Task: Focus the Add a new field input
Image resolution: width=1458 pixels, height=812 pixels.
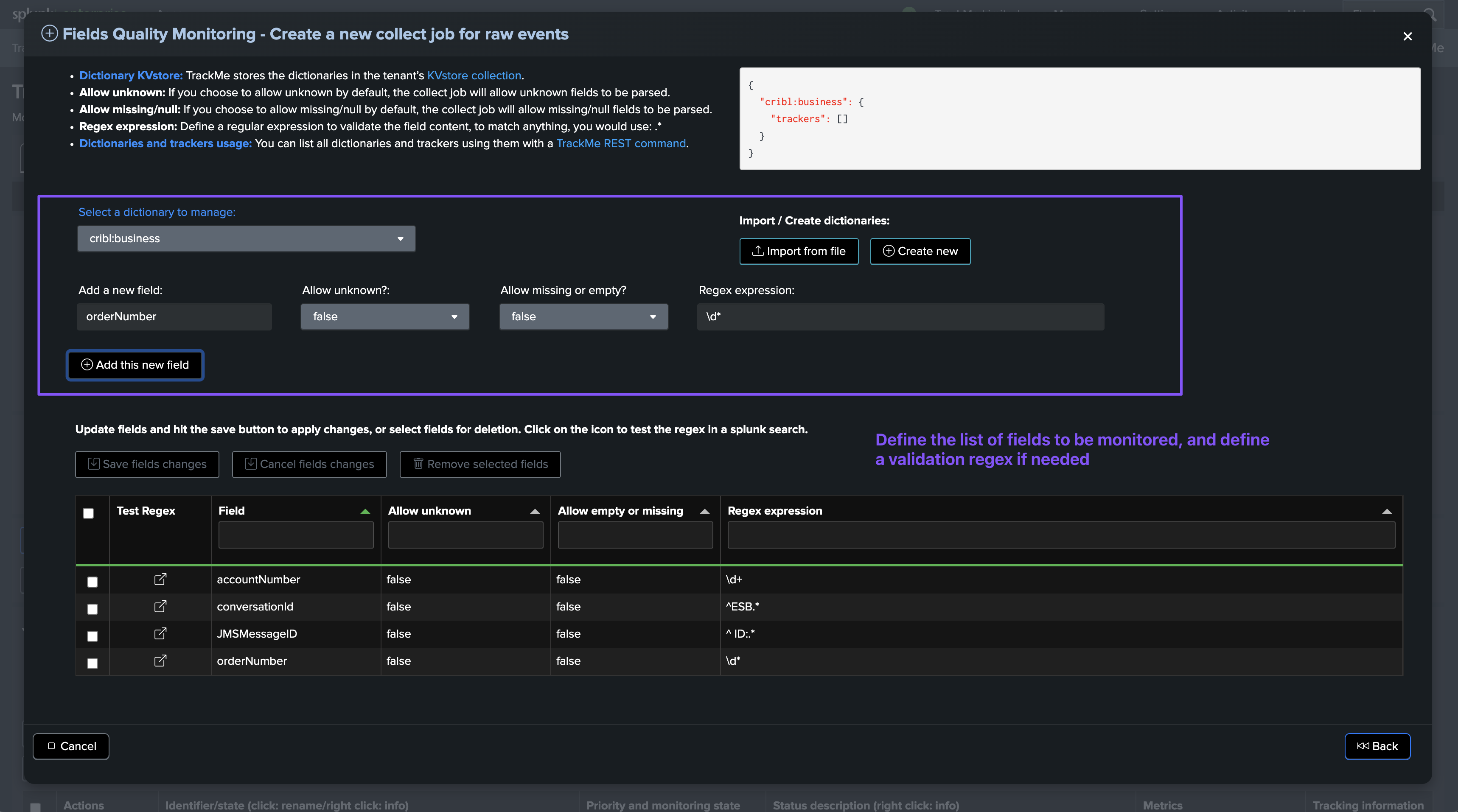Action: pos(174,317)
